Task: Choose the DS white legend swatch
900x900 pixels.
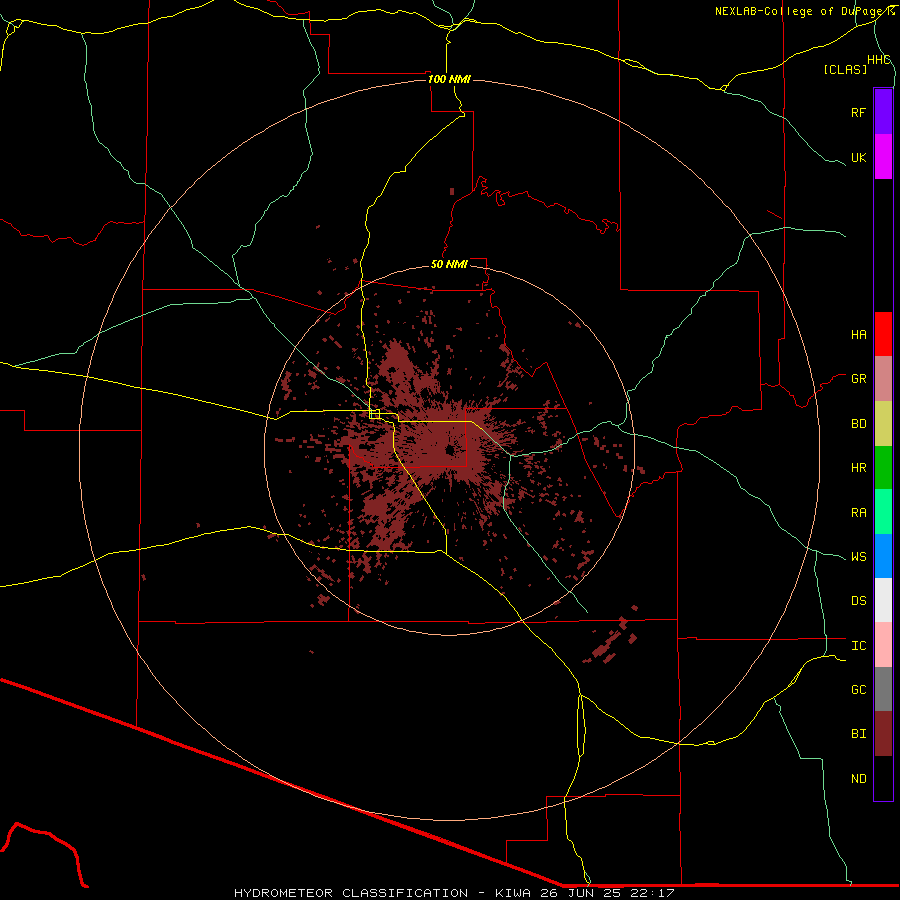Action: tap(883, 600)
